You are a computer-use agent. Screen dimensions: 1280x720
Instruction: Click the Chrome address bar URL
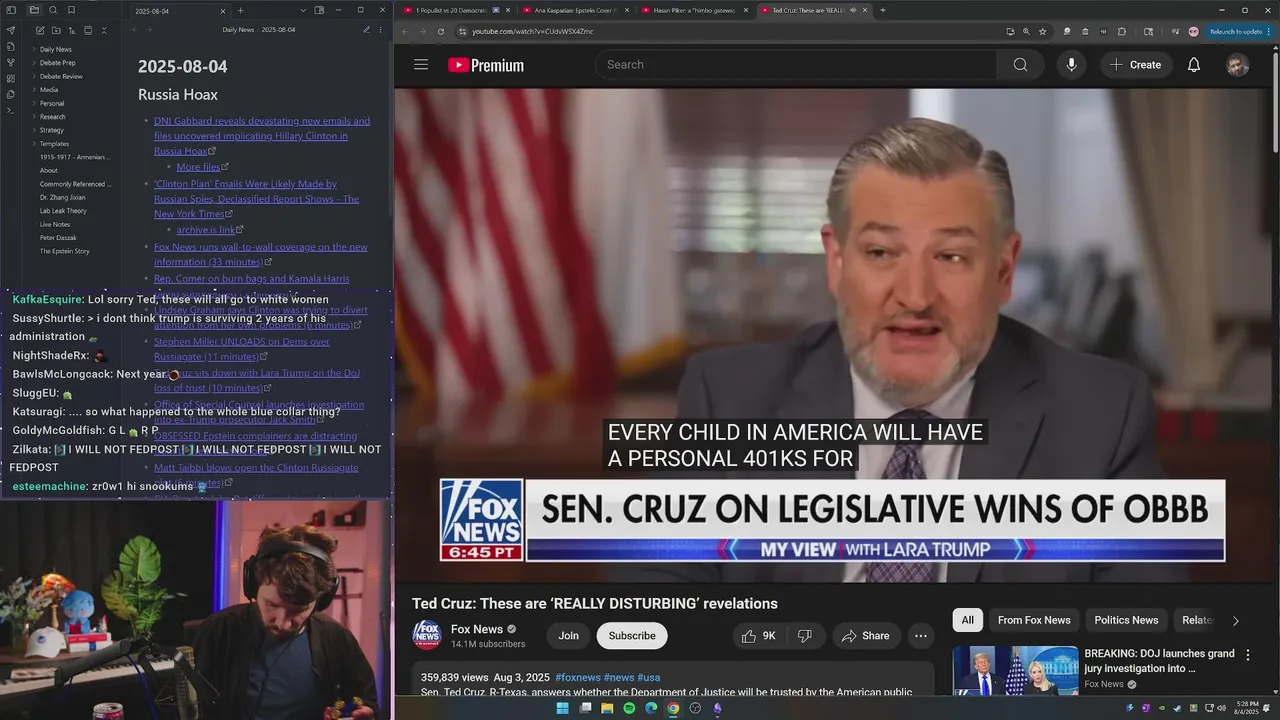click(x=533, y=31)
